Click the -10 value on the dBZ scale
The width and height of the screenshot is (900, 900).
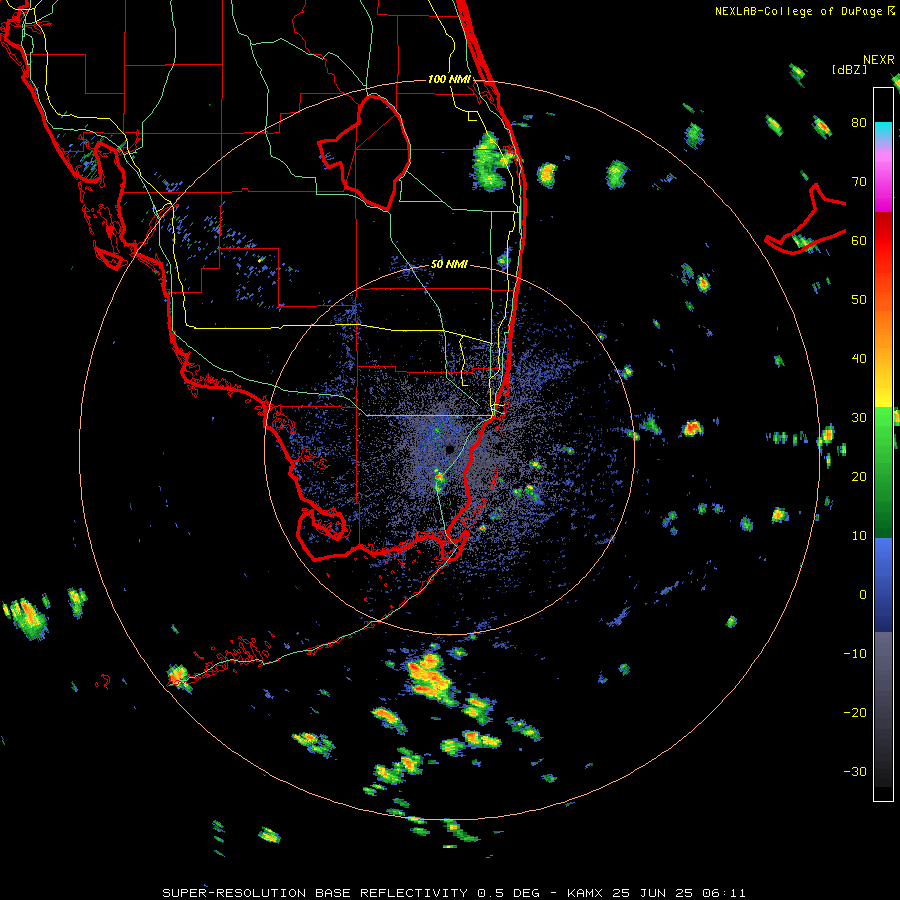click(x=855, y=654)
